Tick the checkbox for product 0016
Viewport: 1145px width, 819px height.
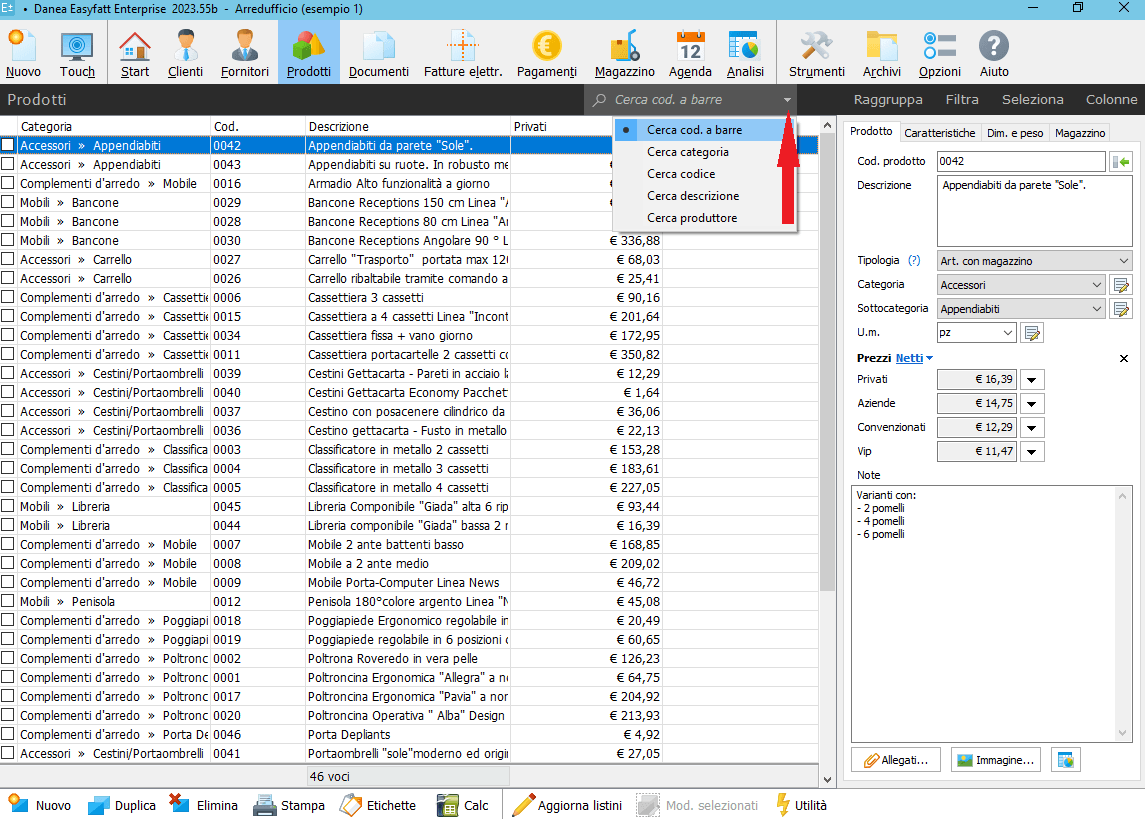tap(7, 183)
